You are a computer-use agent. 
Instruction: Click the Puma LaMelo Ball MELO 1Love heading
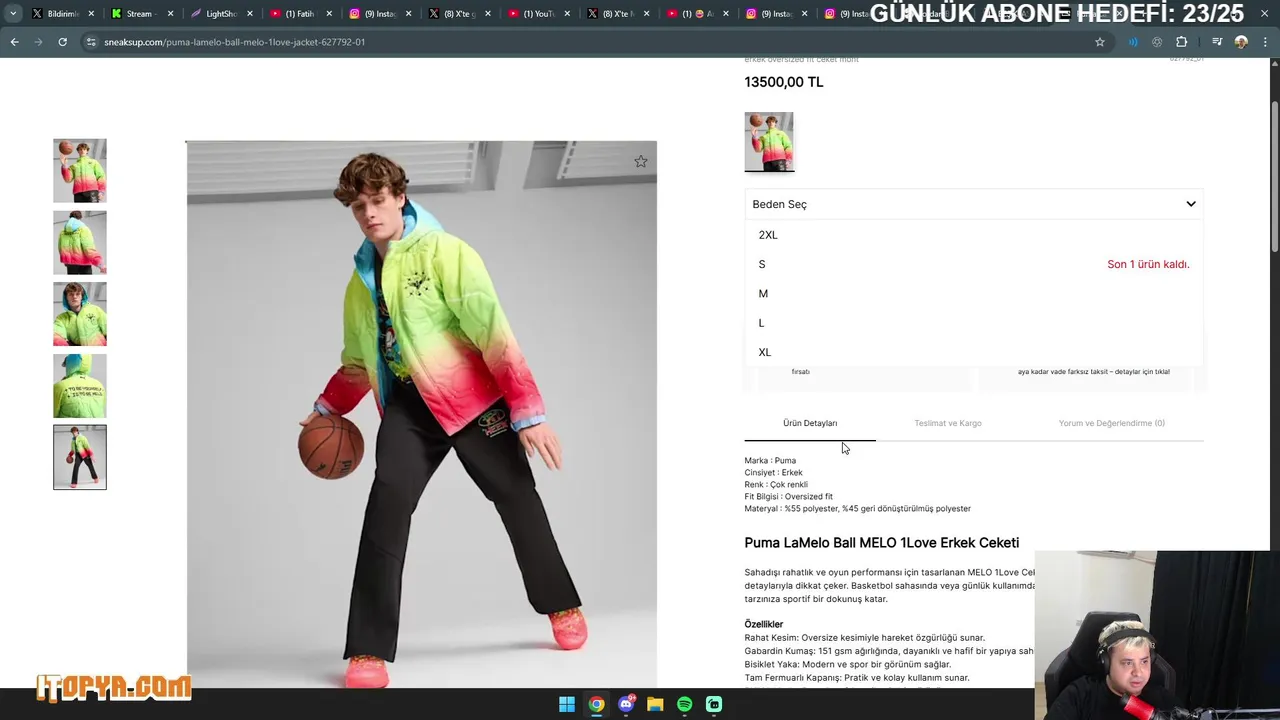pyautogui.click(x=881, y=543)
